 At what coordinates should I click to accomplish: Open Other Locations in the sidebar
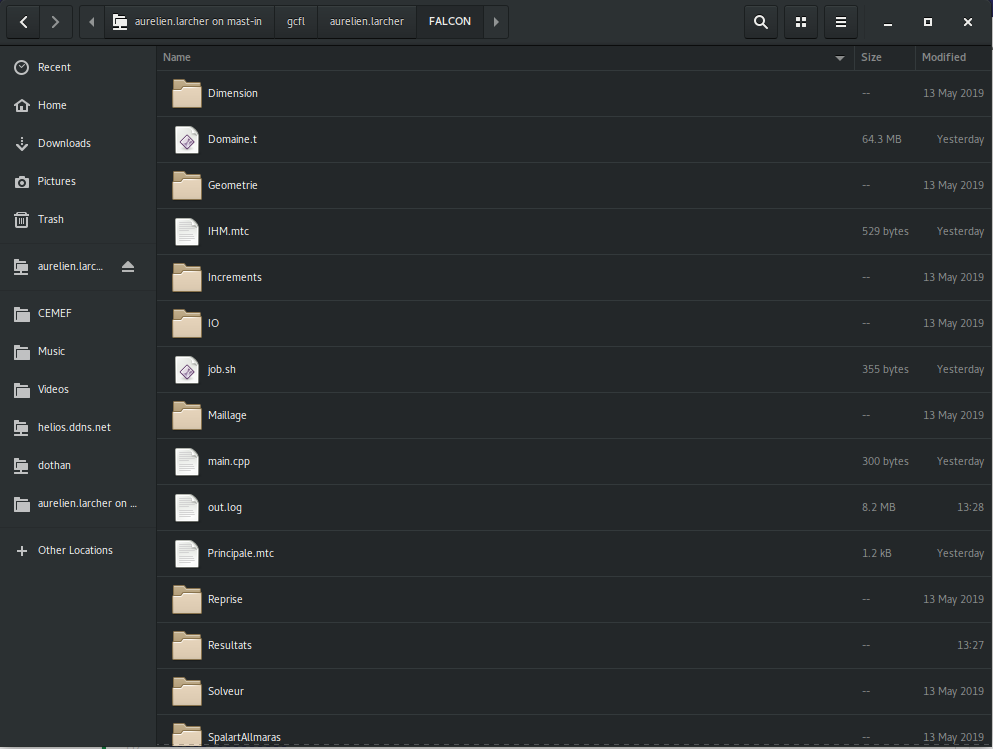(78, 550)
